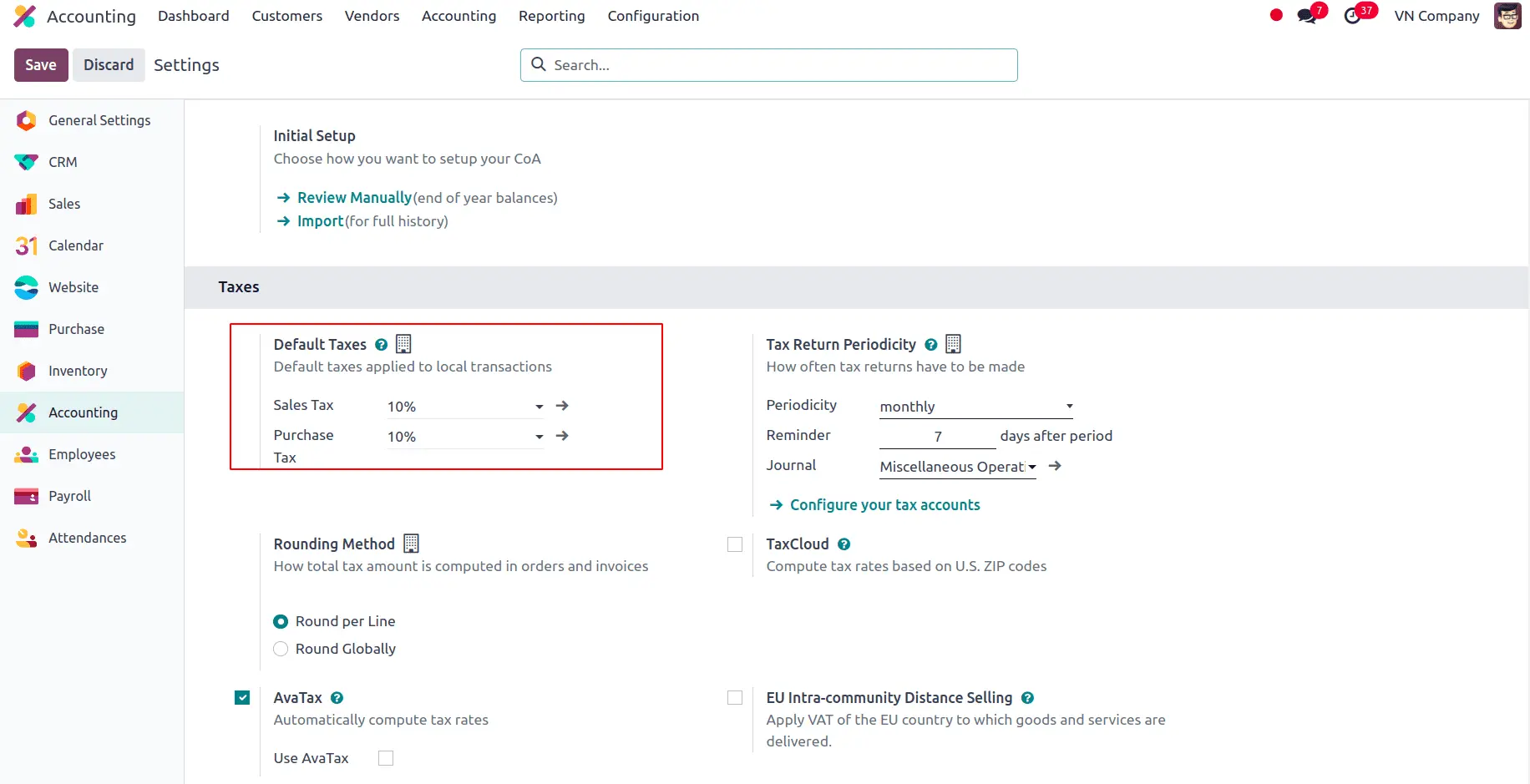1530x784 pixels.
Task: Open the Reporting menu
Action: 551,16
